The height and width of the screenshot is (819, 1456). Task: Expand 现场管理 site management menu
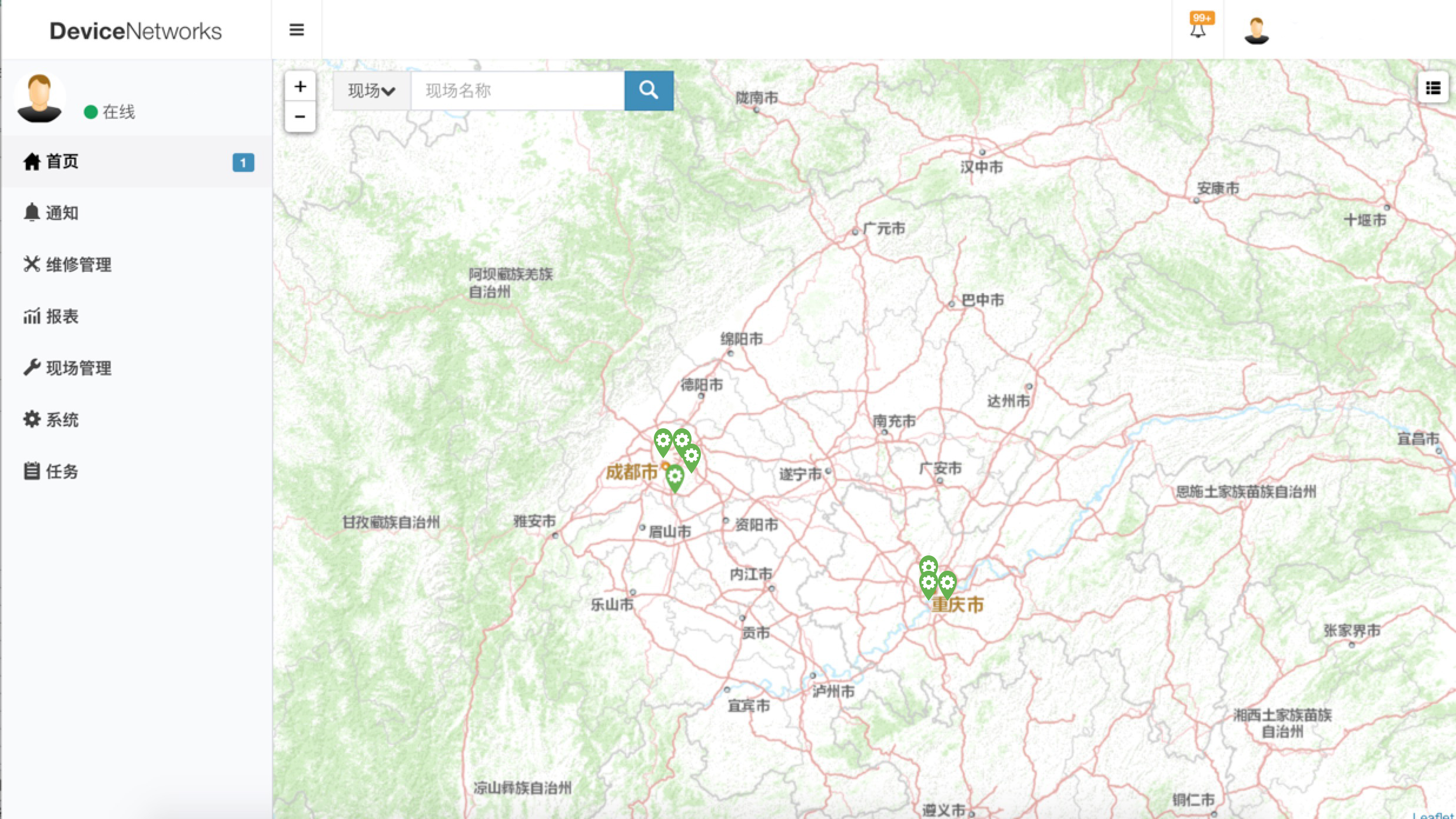(x=78, y=368)
